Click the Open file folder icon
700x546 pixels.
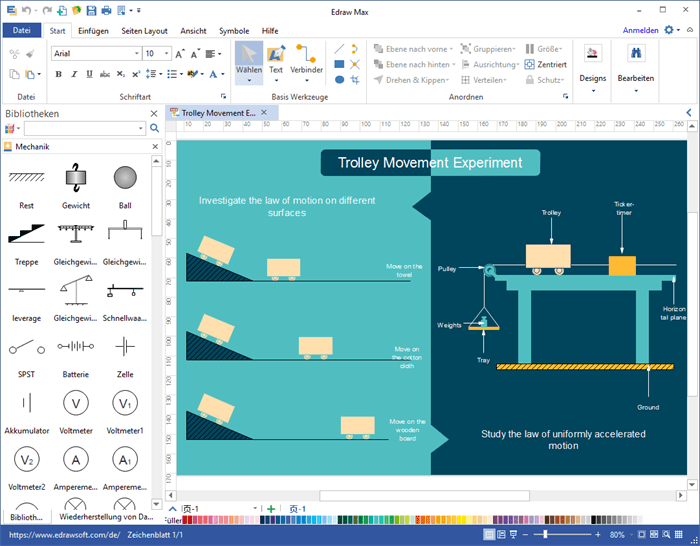point(76,10)
